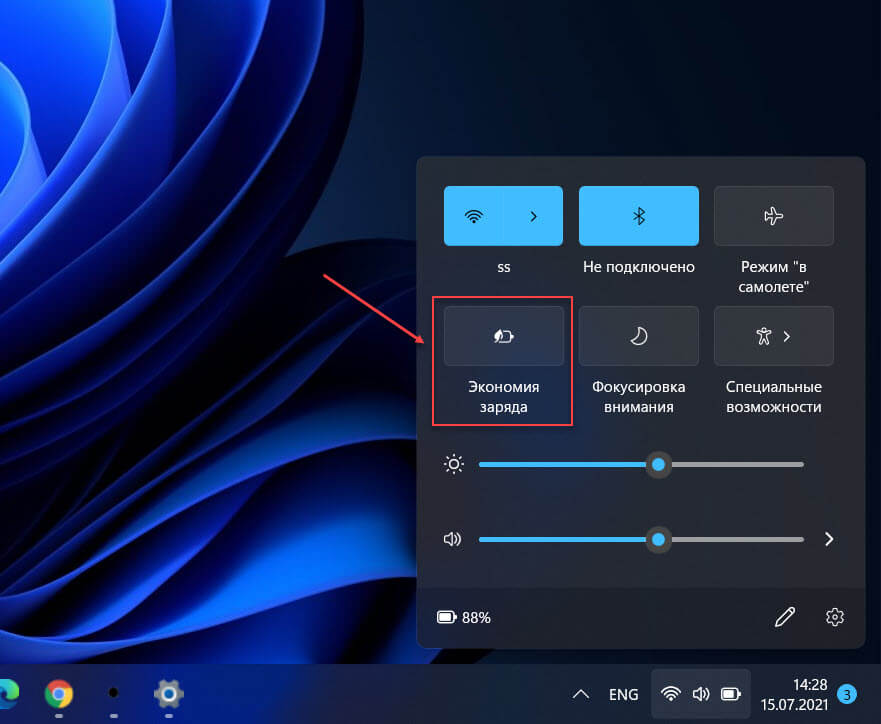The width and height of the screenshot is (881, 724).
Task: Open Google Chrome from taskbar
Action: (59, 694)
